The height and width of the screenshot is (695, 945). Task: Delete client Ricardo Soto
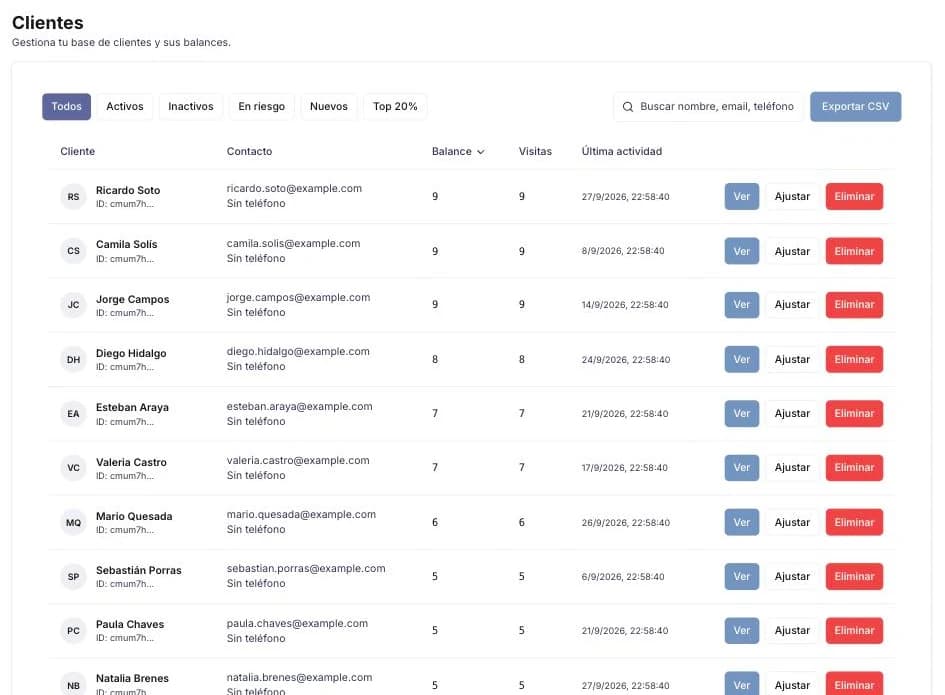(854, 197)
